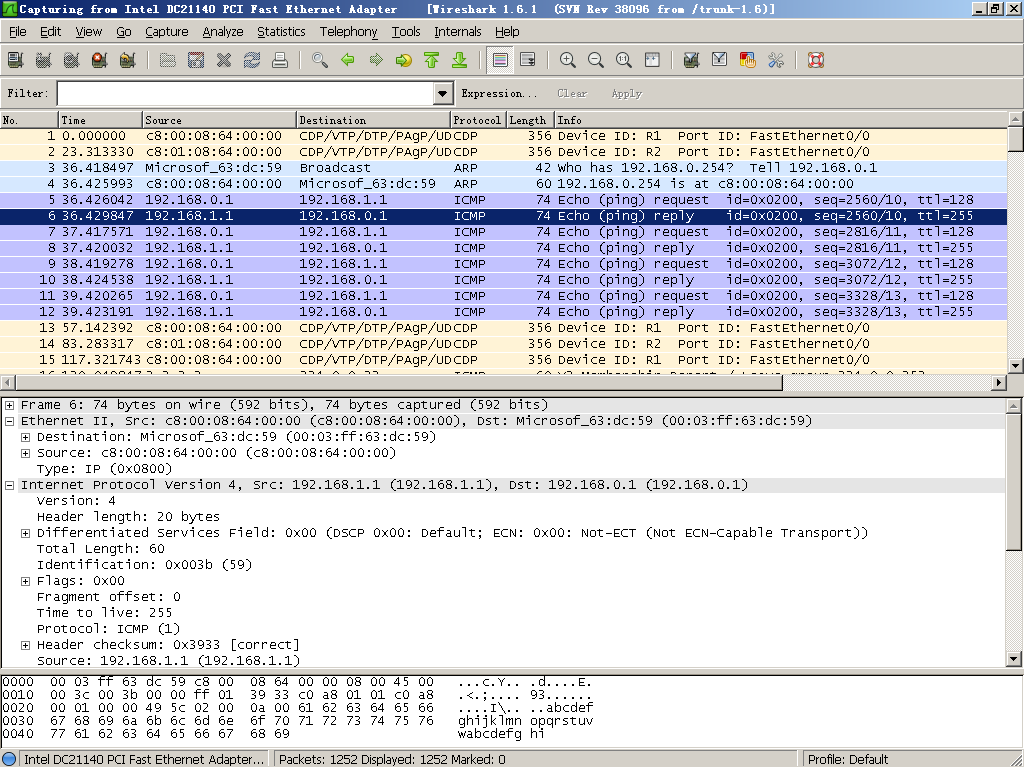Screen dimensions: 1024x768
Task: Select packet 3 ARP Who has 192.168.0.254
Action: pyautogui.click(x=503, y=168)
